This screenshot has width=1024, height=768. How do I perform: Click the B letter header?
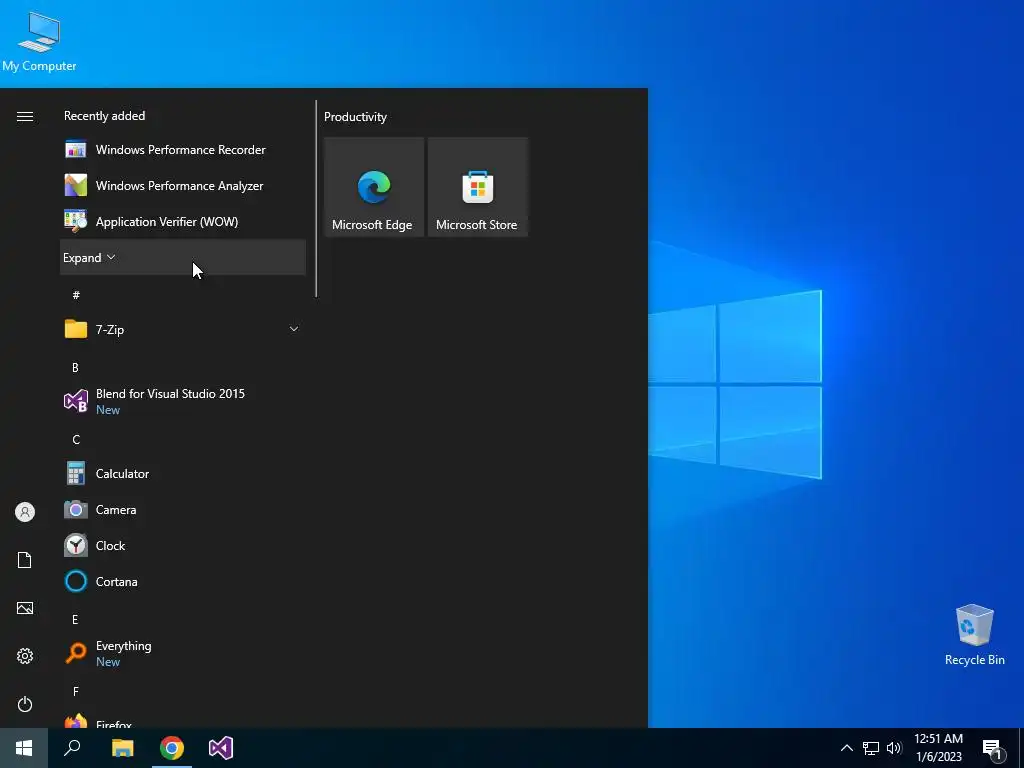[75, 368]
